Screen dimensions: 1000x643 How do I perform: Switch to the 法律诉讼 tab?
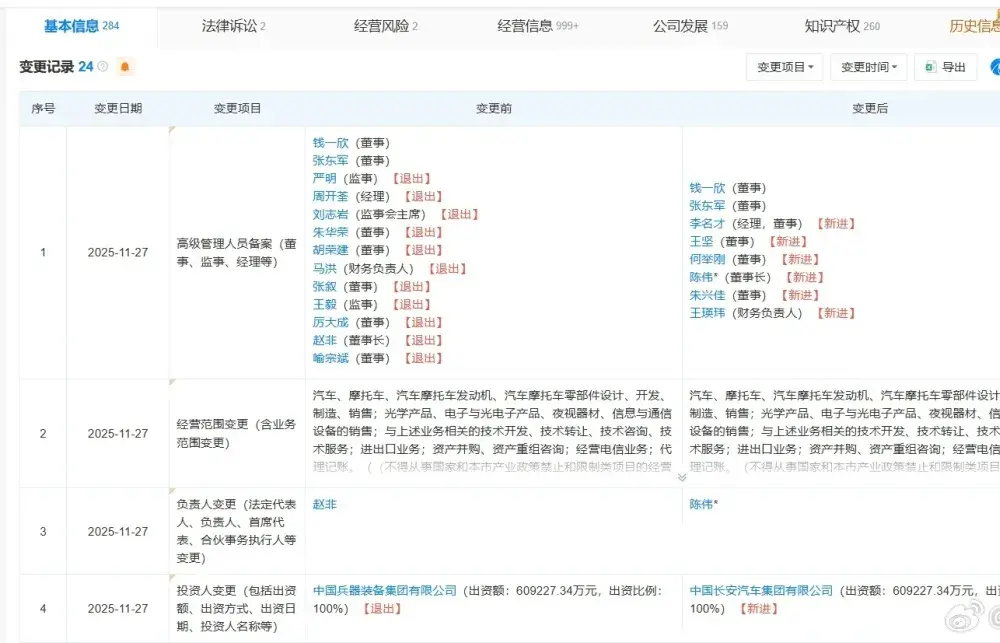[233, 26]
